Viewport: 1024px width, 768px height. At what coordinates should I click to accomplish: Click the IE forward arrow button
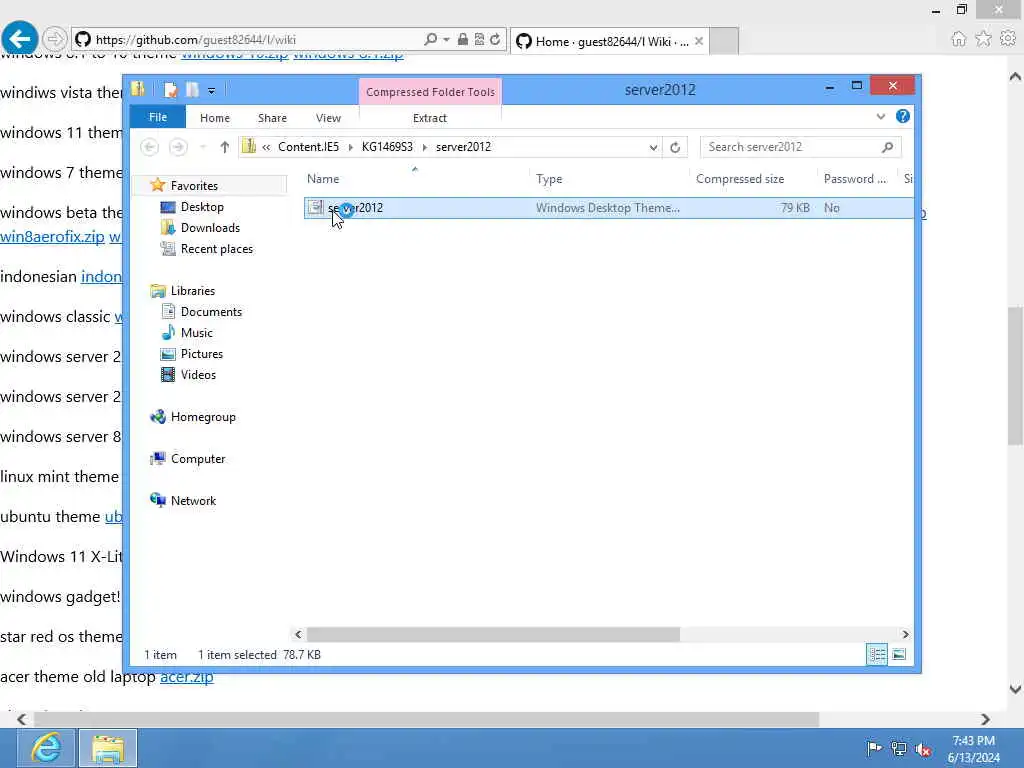[55, 39]
